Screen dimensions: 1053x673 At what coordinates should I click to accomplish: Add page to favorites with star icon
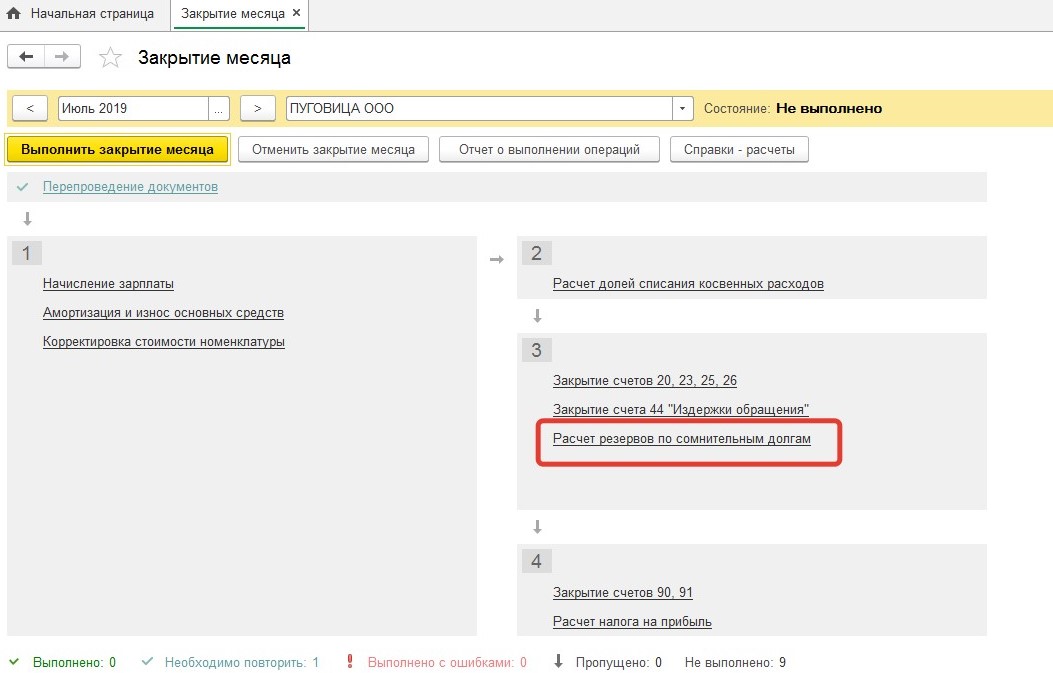click(109, 58)
